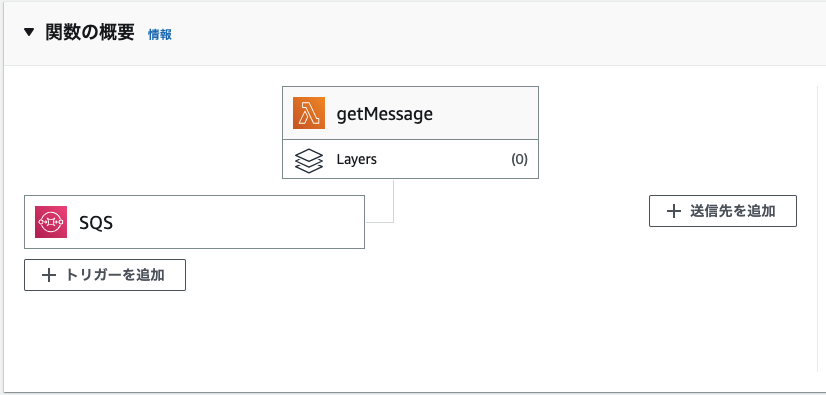Click the 関数の概要 heading text

[90, 33]
